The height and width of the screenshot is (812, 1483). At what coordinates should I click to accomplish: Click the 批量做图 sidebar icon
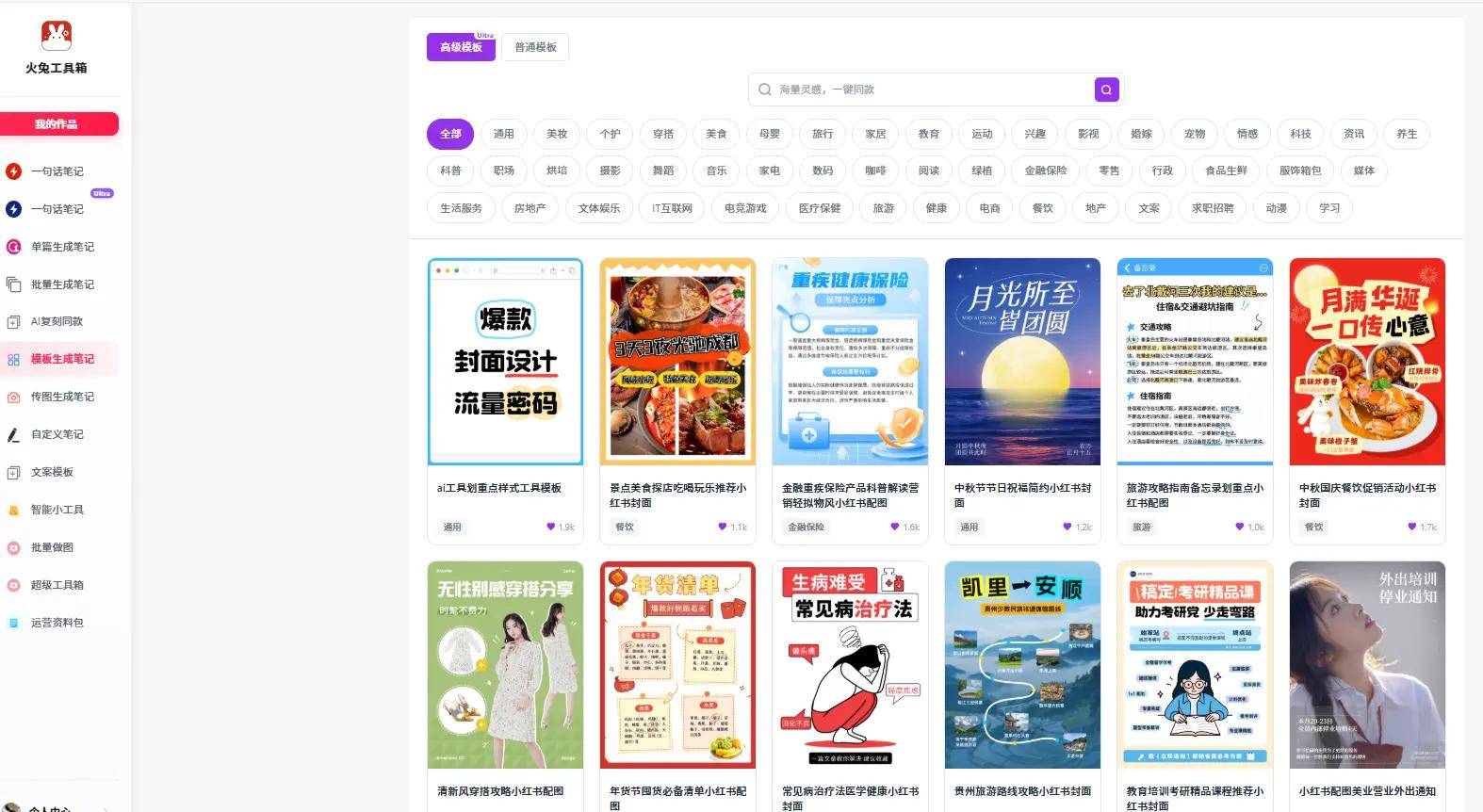click(13, 548)
